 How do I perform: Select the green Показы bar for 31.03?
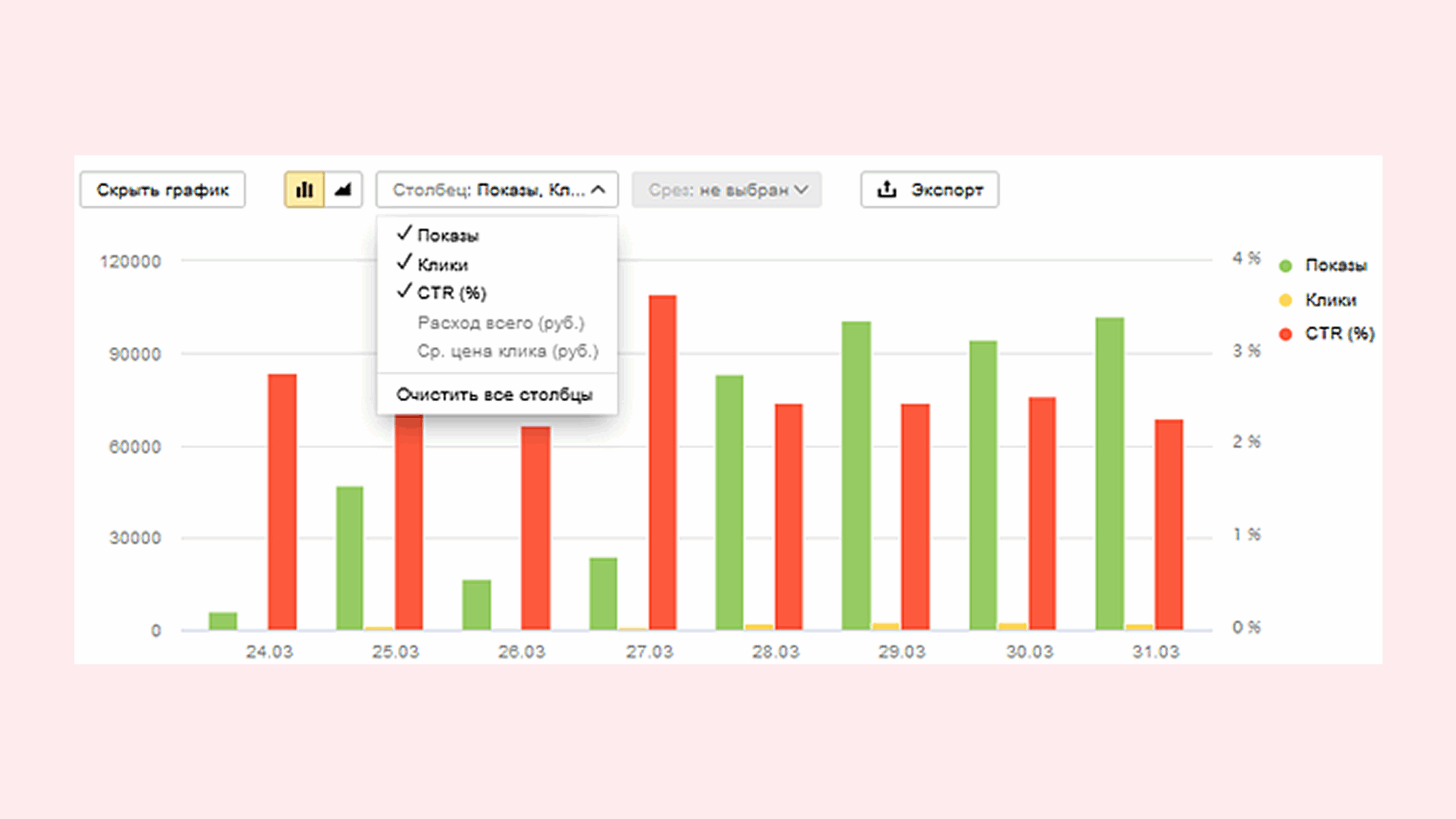pyautogui.click(x=1110, y=473)
